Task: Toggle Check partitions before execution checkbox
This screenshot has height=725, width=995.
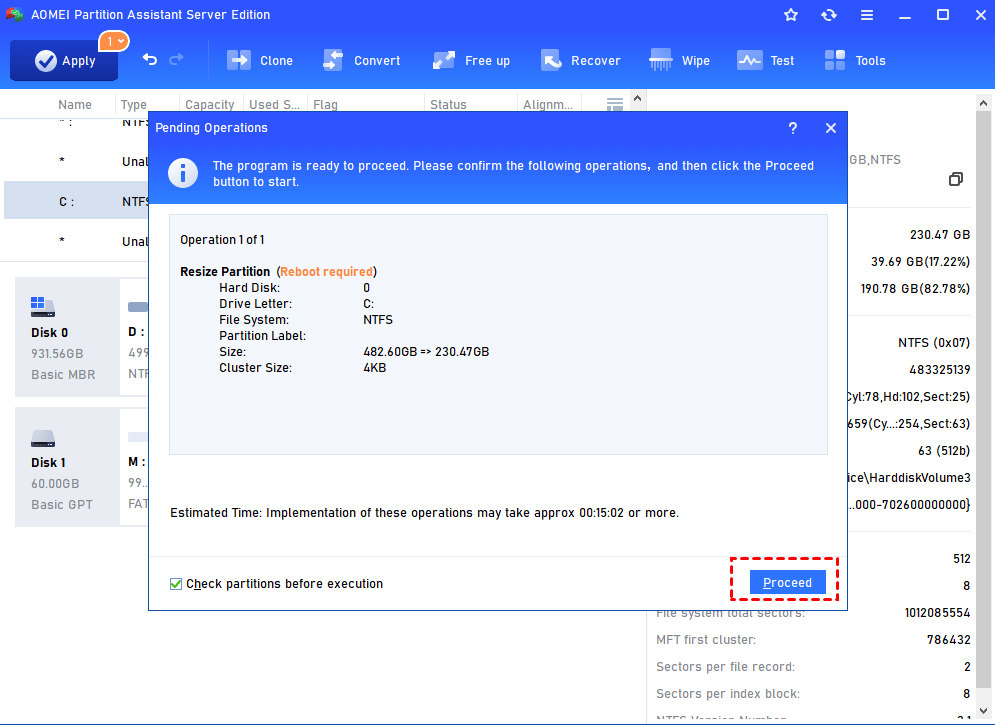Action: 176,584
